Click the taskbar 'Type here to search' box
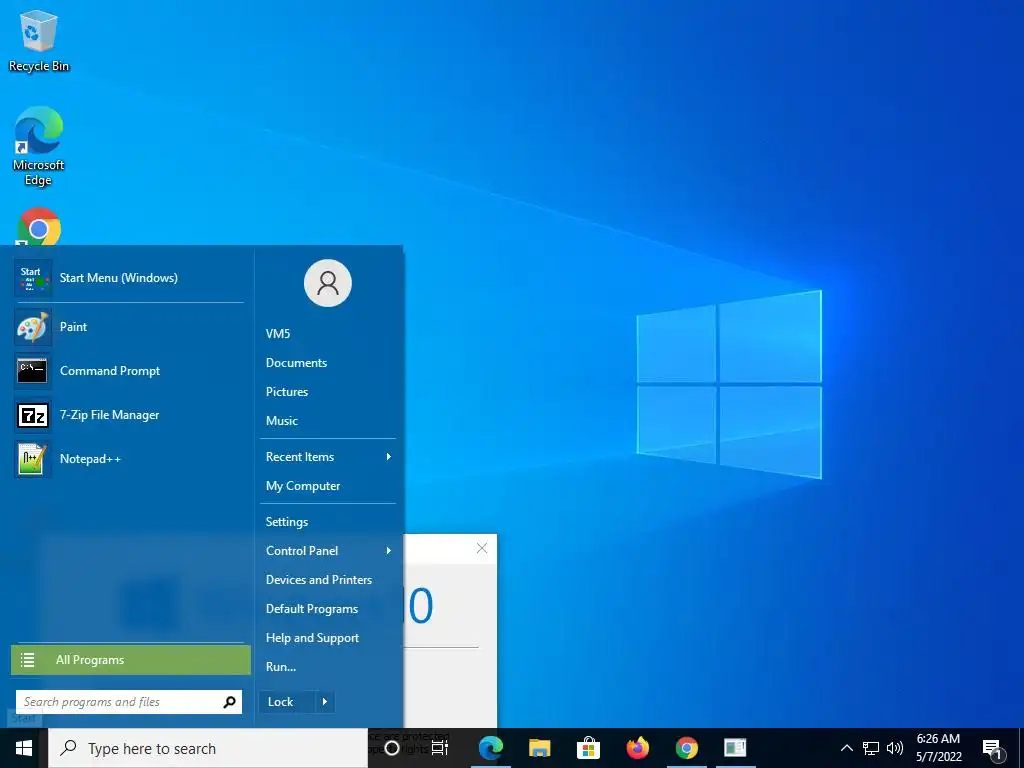1024x768 pixels. coord(208,748)
